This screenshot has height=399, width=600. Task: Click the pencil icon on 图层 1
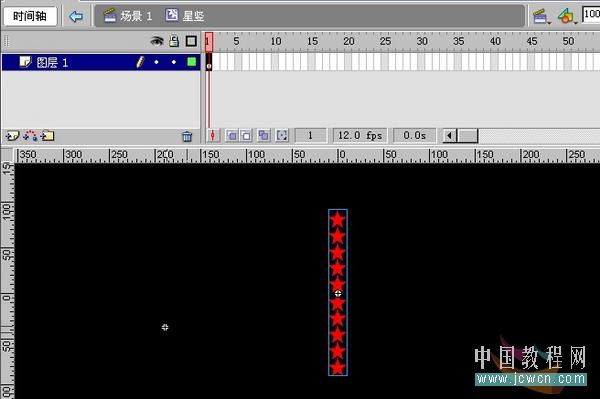coord(140,62)
